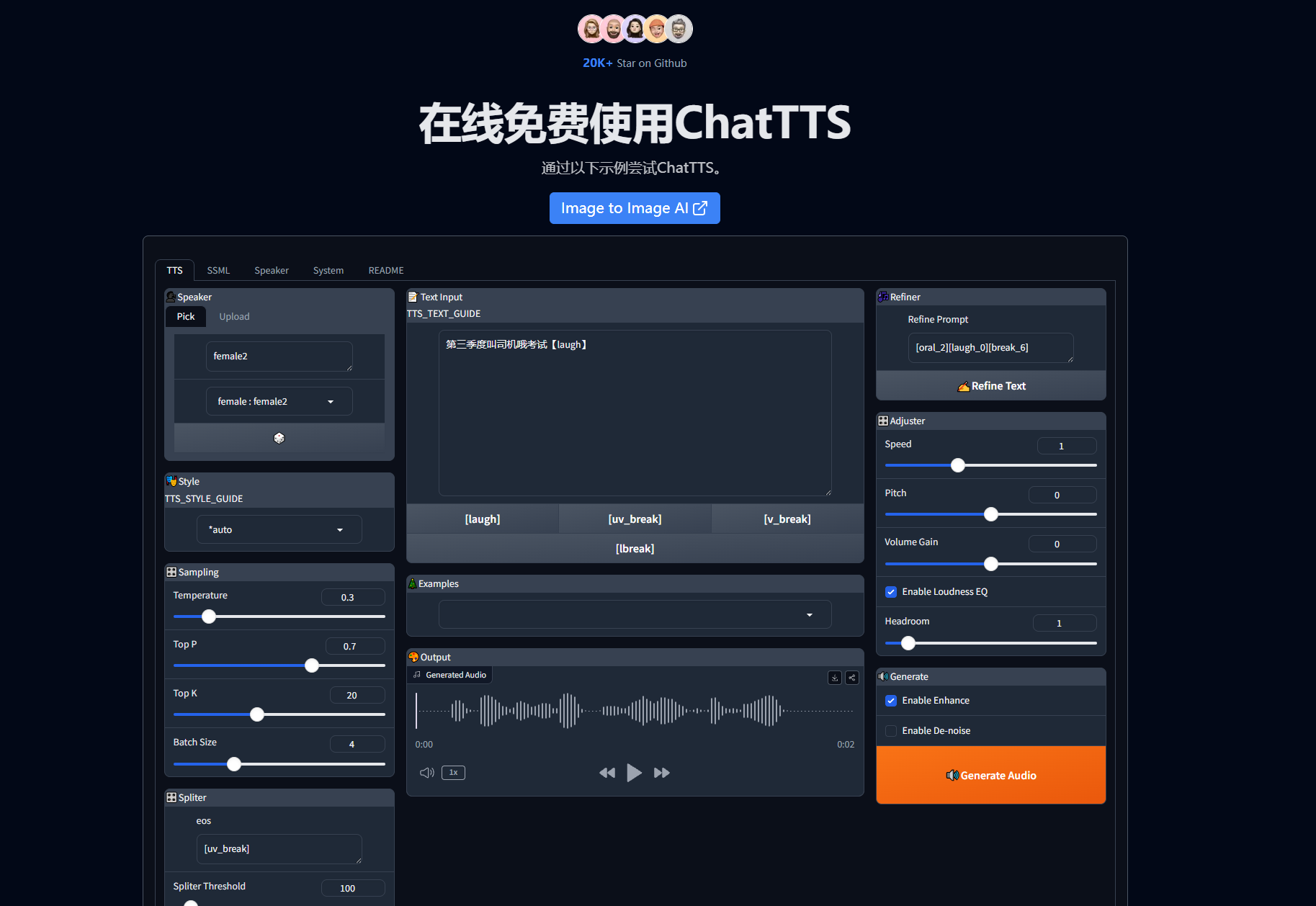Insert the [v_break] tag
The image size is (1316, 906).
click(787, 519)
